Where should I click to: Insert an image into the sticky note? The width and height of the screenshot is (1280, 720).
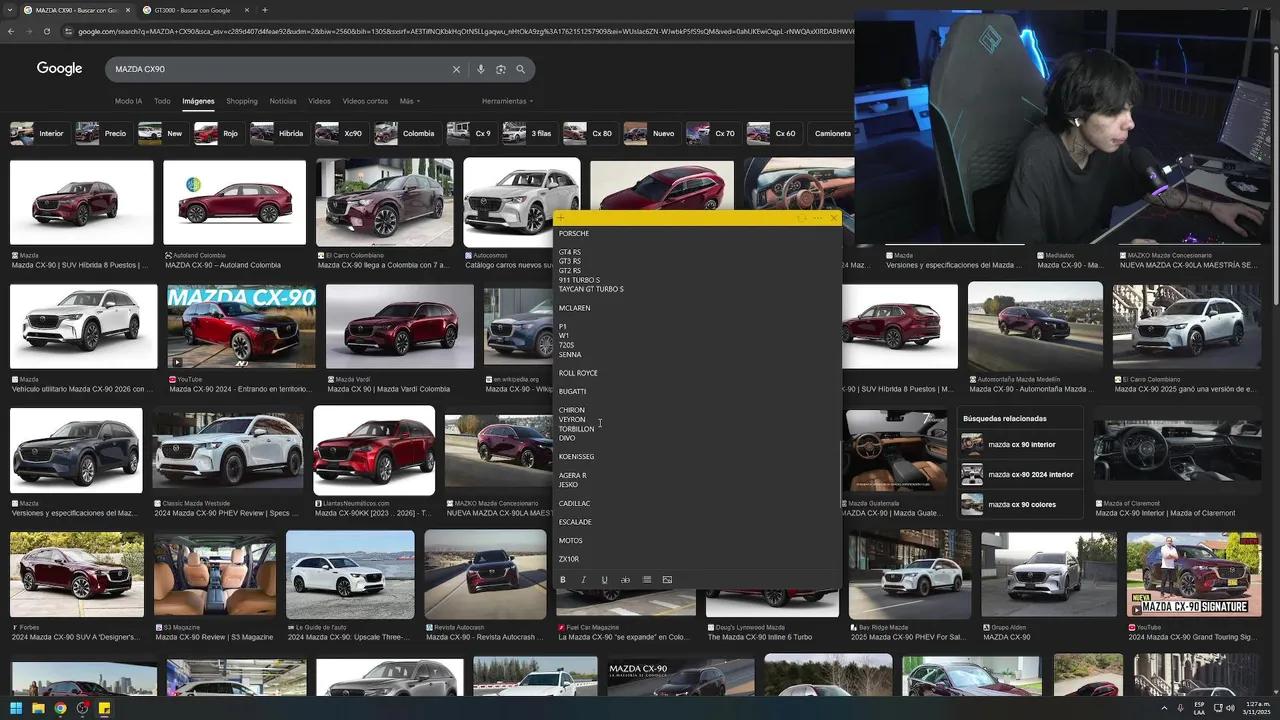pos(667,580)
